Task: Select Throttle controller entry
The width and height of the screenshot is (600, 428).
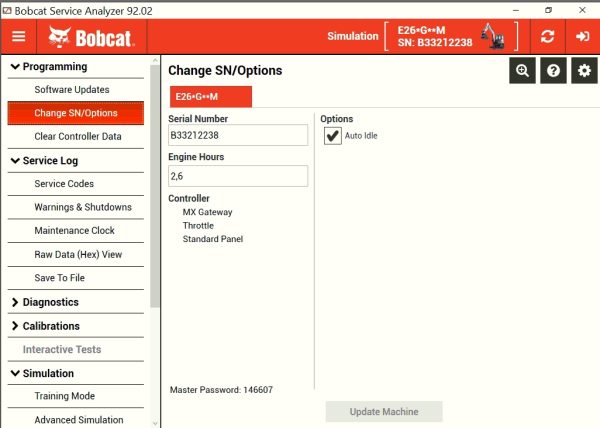Action: coord(198,226)
